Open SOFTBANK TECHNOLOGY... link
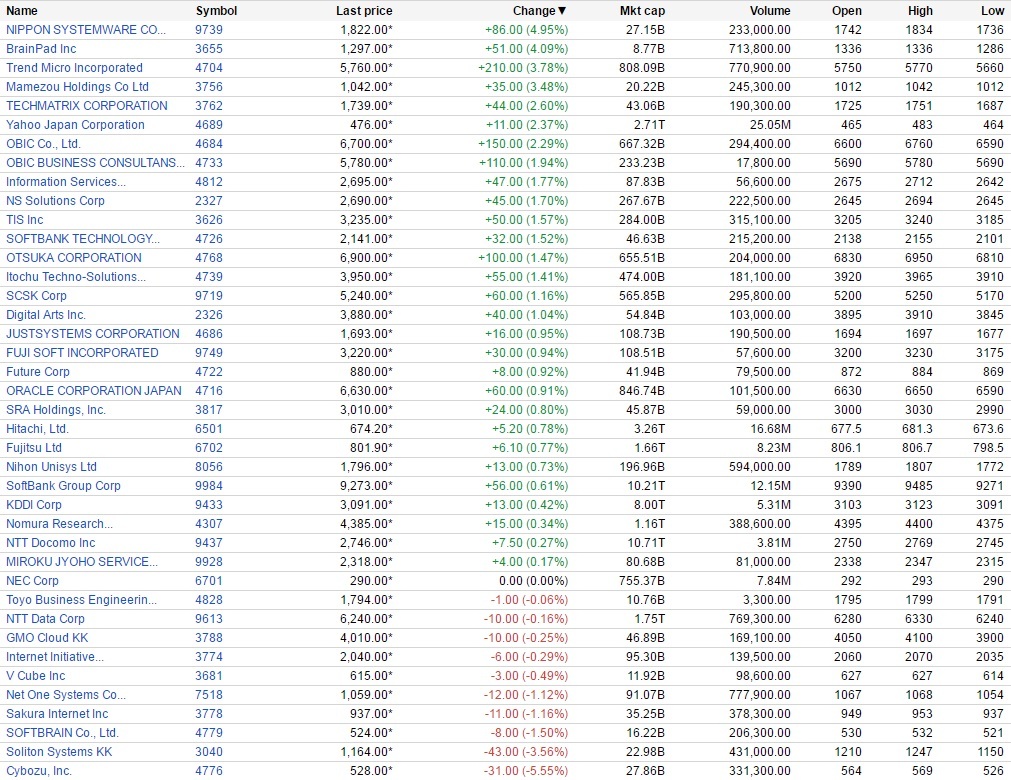The height and width of the screenshot is (780, 1011). [83, 239]
